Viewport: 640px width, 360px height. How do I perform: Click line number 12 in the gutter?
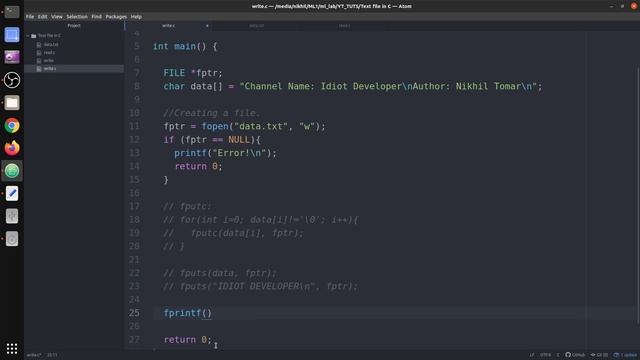tap(134, 140)
